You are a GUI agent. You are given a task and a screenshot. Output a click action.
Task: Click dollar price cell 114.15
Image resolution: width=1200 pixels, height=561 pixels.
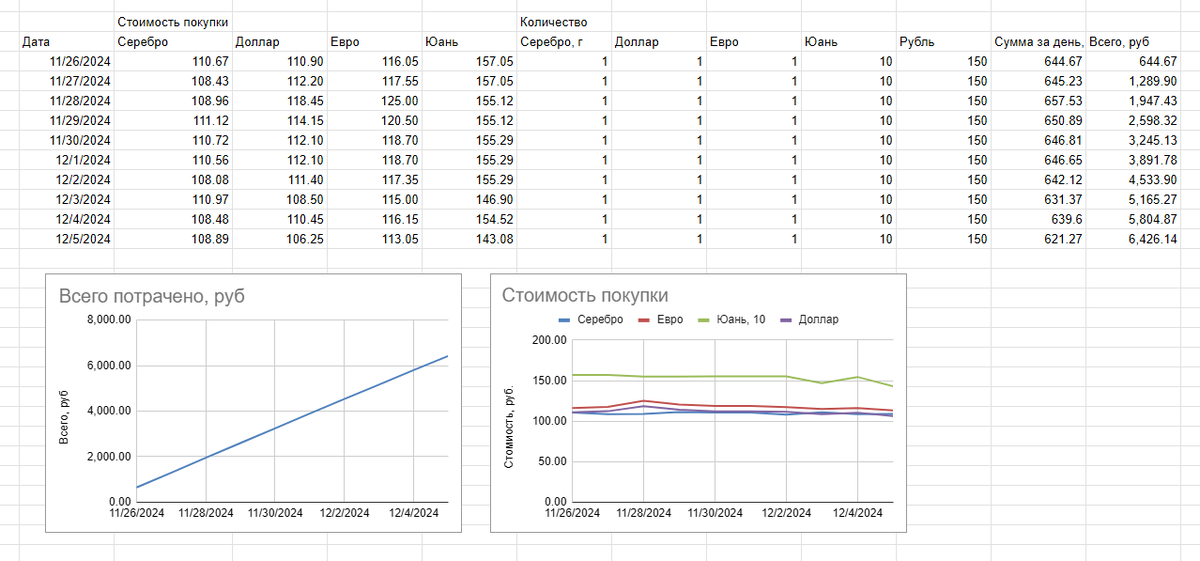[x=278, y=120]
